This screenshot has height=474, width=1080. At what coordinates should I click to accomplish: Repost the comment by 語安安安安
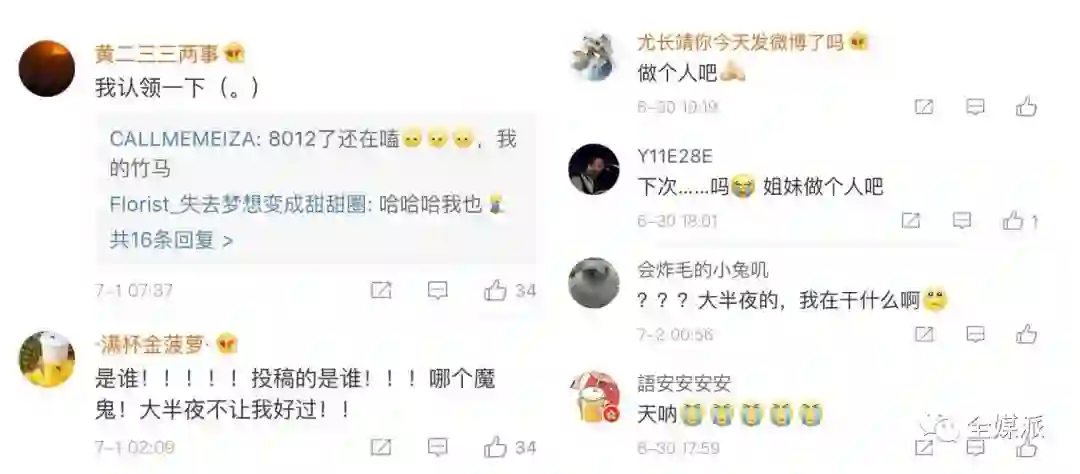click(x=924, y=448)
